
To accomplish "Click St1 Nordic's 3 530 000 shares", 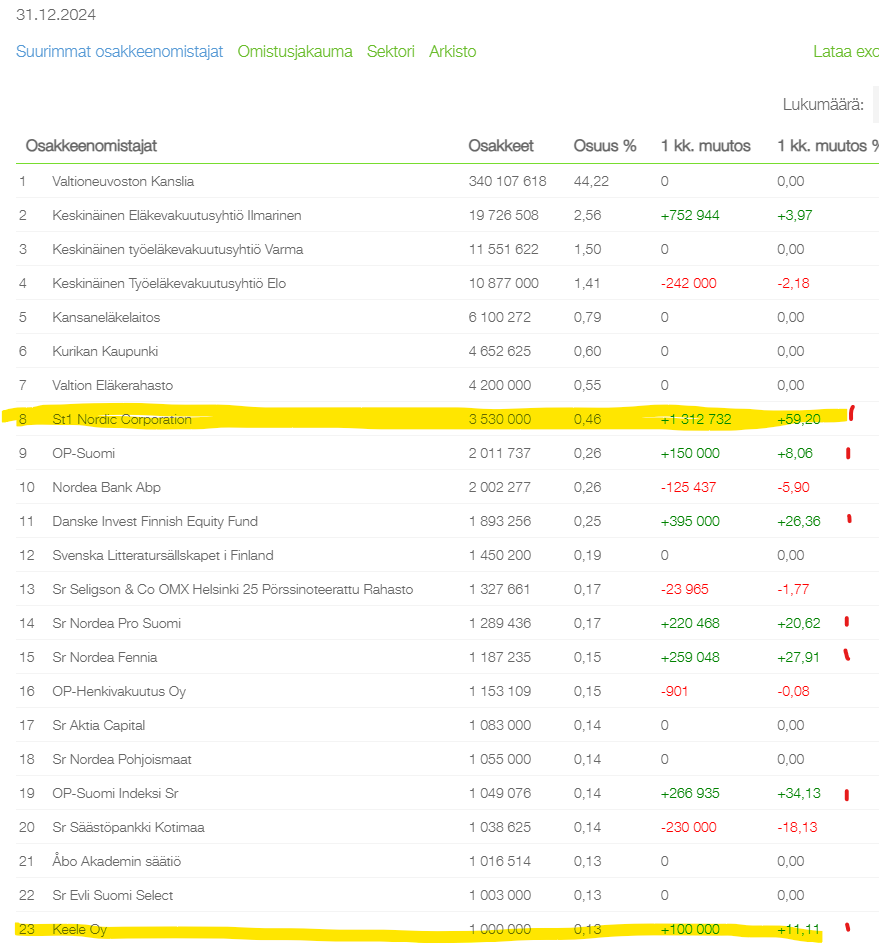I will [500, 420].
